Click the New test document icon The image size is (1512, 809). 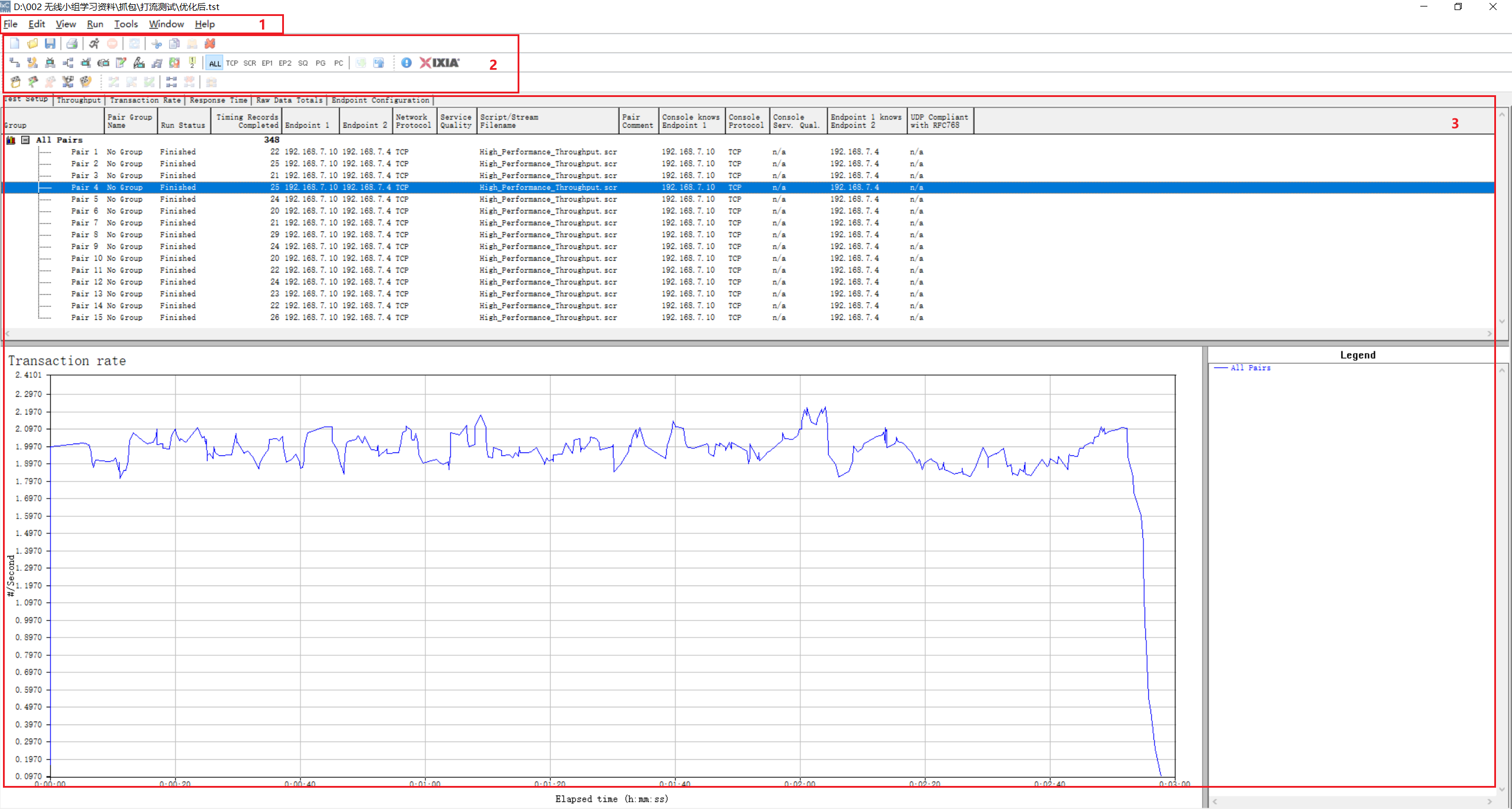click(15, 44)
